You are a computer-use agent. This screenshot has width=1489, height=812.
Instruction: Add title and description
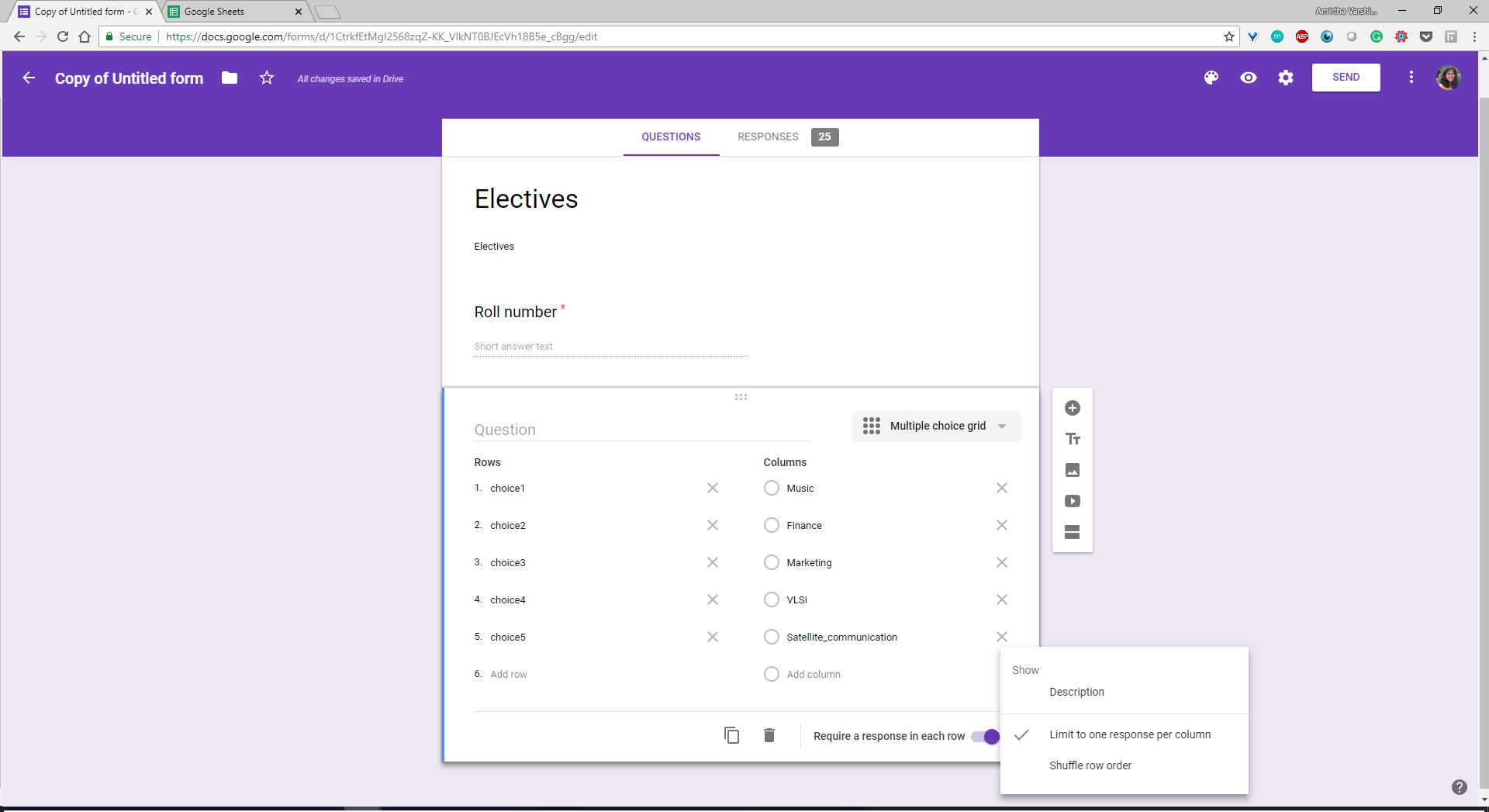[x=1073, y=439]
